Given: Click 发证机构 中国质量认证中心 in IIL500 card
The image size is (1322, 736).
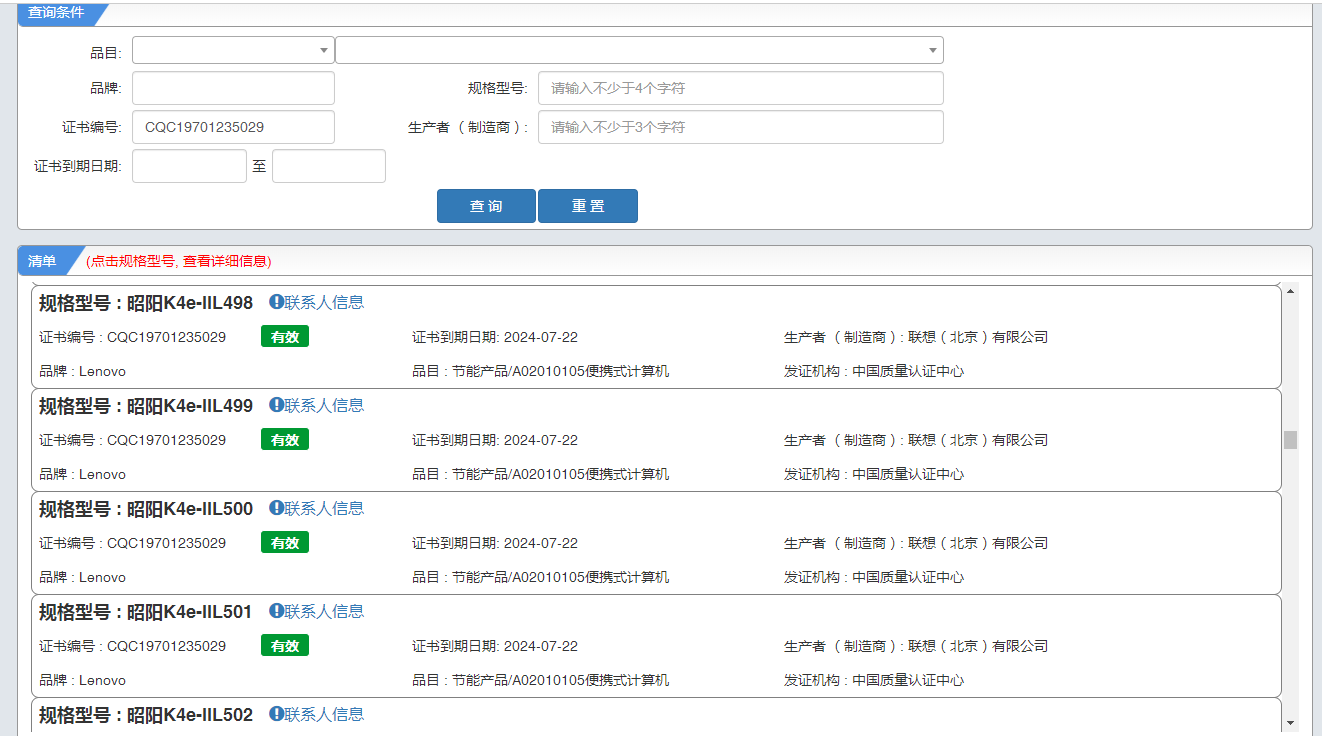Looking at the screenshot, I should pyautogui.click(x=874, y=577).
